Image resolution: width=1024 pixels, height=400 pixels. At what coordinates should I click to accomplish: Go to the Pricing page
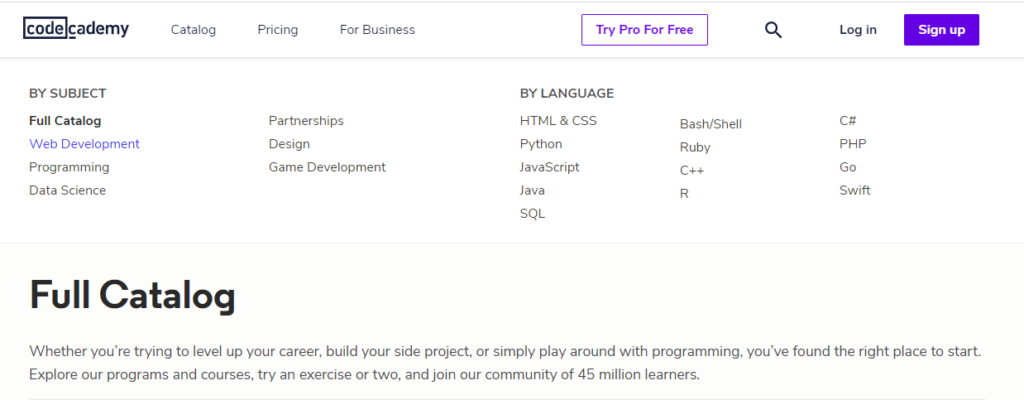coord(277,30)
